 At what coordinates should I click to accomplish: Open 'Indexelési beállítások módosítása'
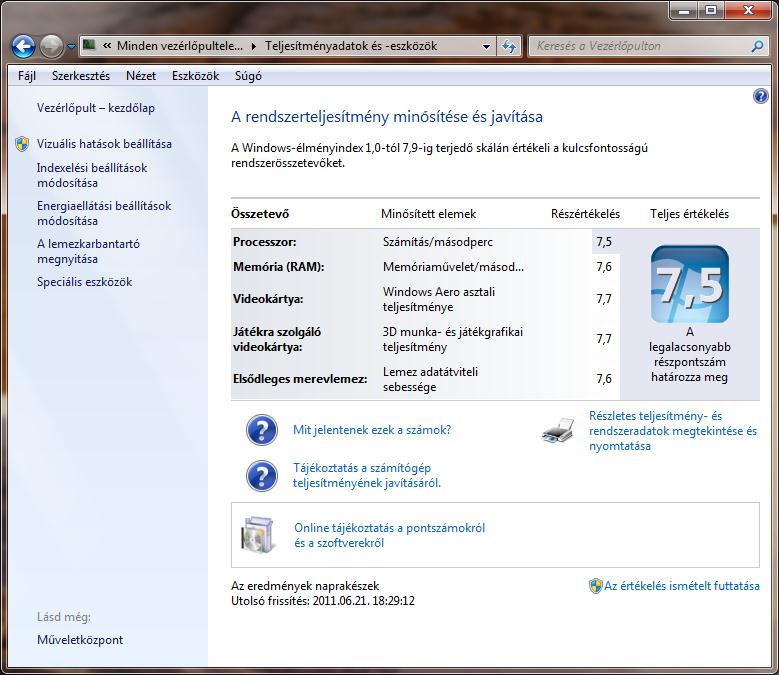[92, 175]
